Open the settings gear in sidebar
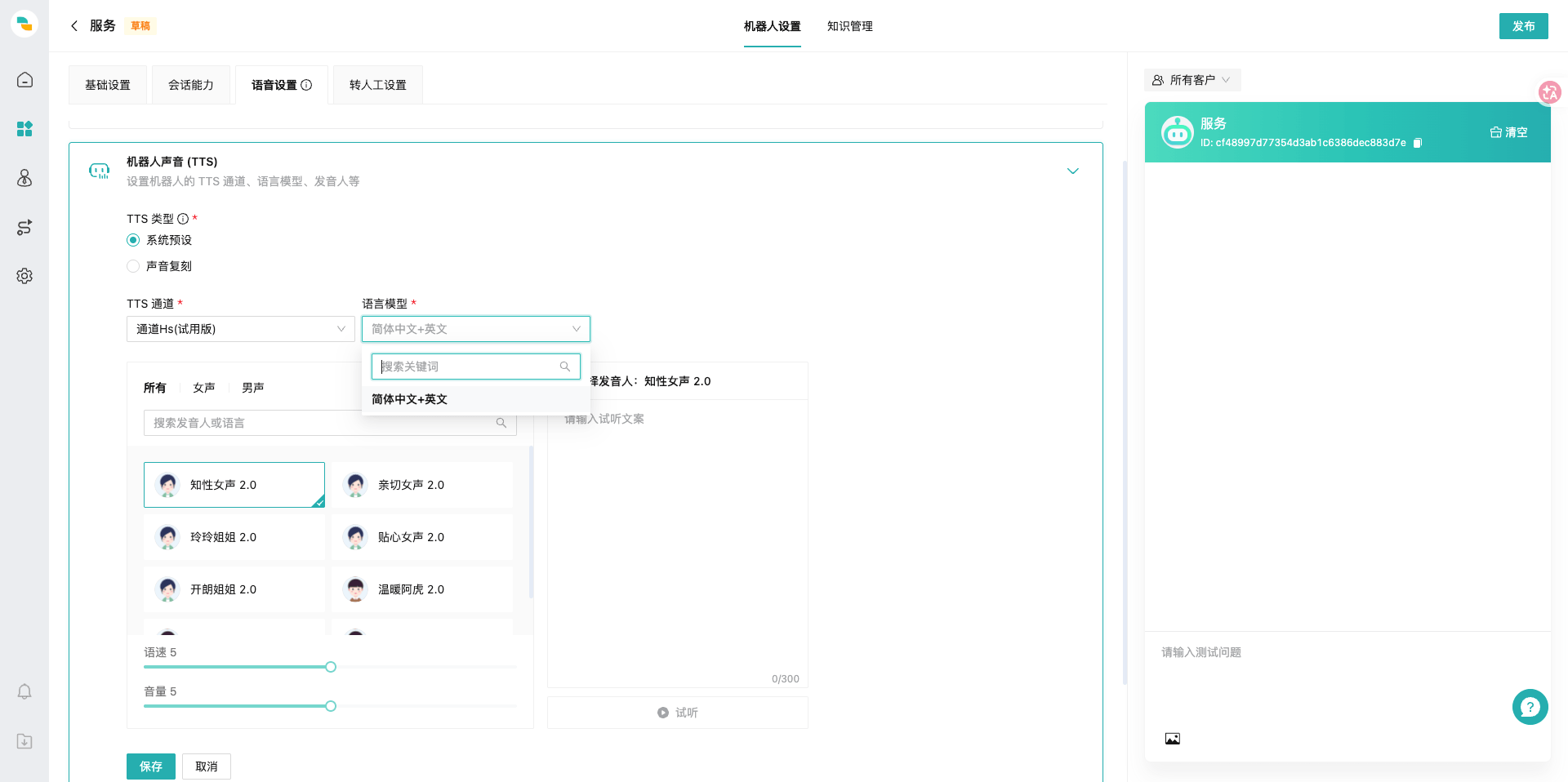Image resolution: width=1568 pixels, height=782 pixels. (x=24, y=276)
